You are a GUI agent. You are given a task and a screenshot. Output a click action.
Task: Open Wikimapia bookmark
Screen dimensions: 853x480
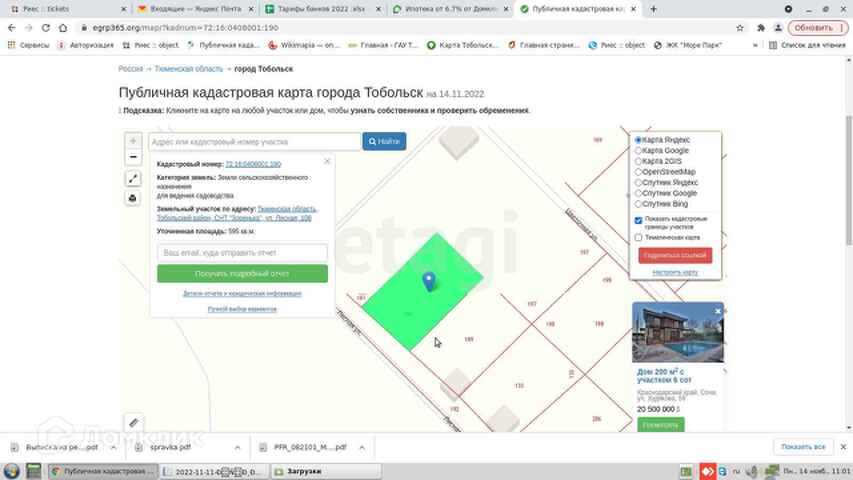pyautogui.click(x=304, y=45)
